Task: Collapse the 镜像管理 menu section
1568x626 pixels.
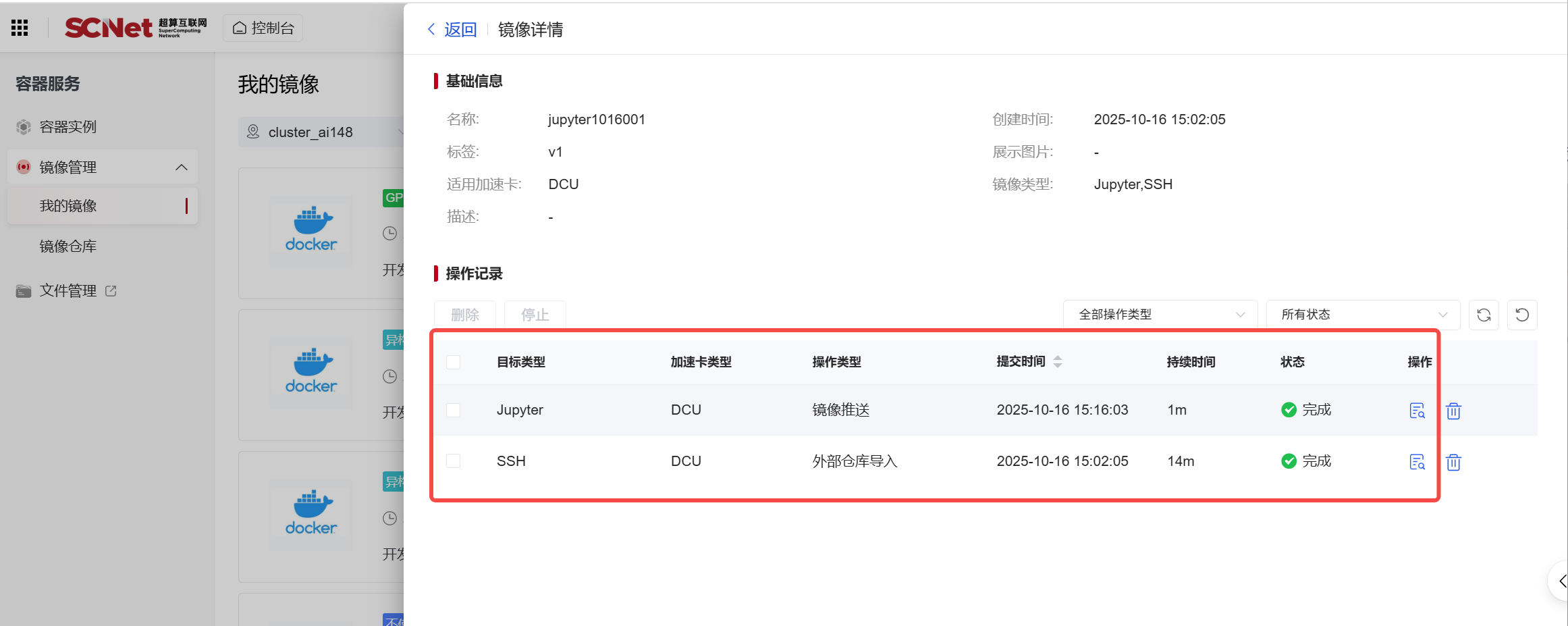Action: pyautogui.click(x=181, y=167)
